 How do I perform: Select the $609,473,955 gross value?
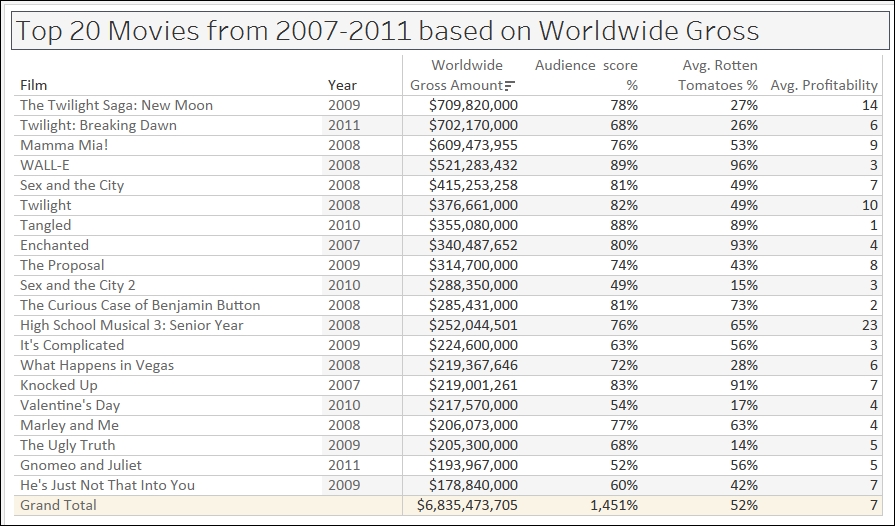click(473, 145)
